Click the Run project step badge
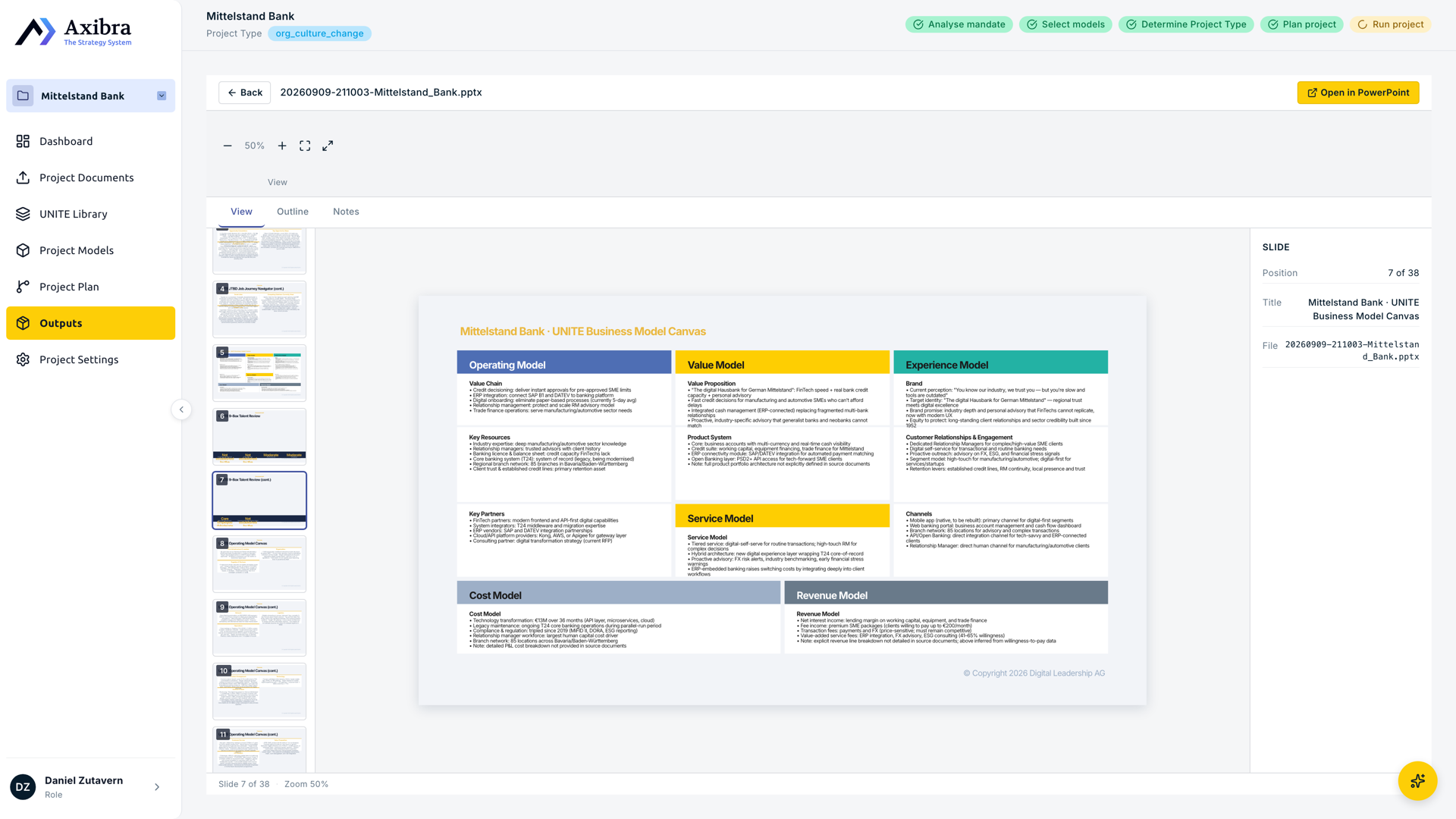Viewport: 1456px width, 819px height. coord(1391,24)
